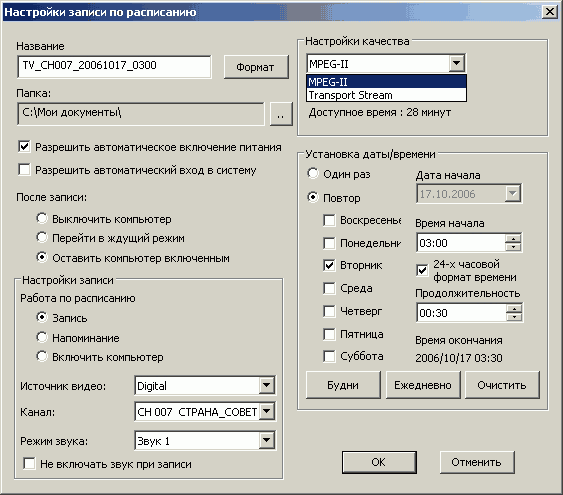Check the Понедельник checkbox
The width and height of the screenshot is (563, 495).
point(329,243)
